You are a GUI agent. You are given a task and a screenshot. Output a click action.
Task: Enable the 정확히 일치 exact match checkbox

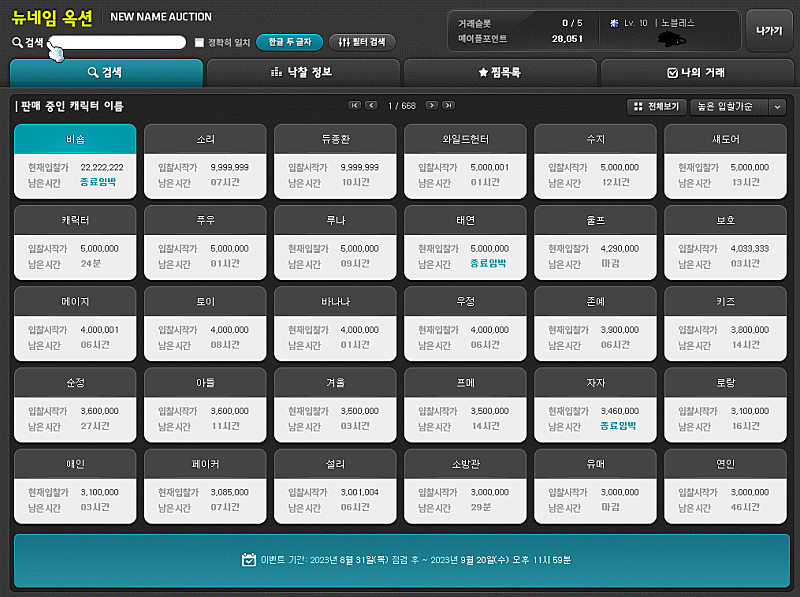(200, 43)
